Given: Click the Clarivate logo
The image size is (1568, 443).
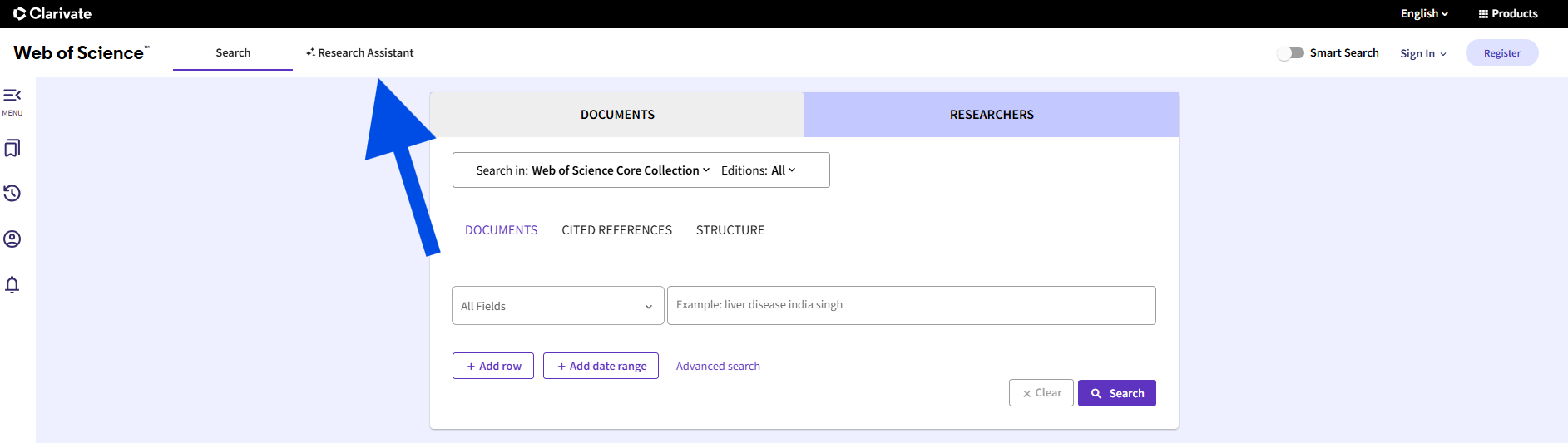Looking at the screenshot, I should coord(52,13).
